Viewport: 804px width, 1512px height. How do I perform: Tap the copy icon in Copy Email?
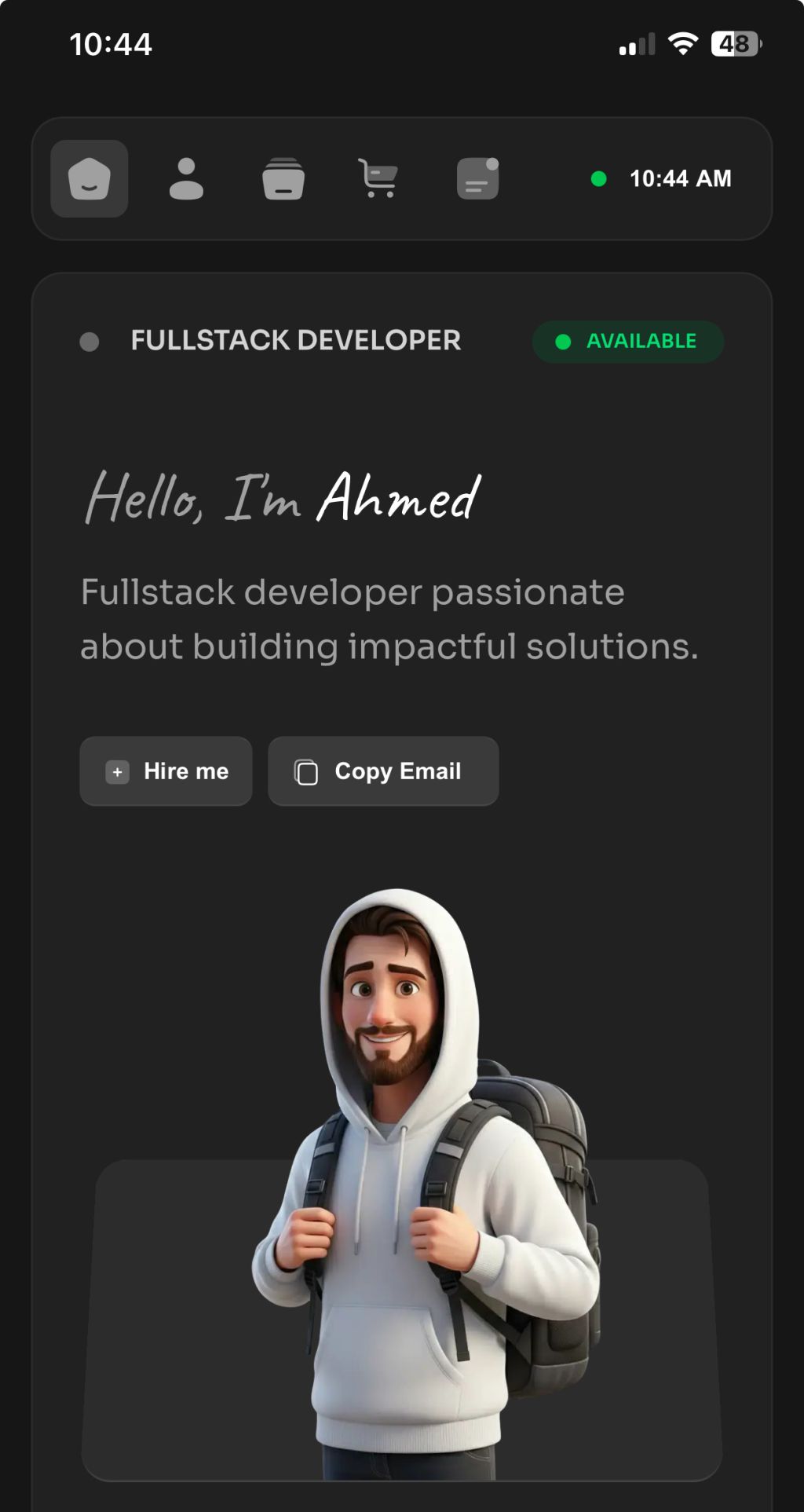305,772
